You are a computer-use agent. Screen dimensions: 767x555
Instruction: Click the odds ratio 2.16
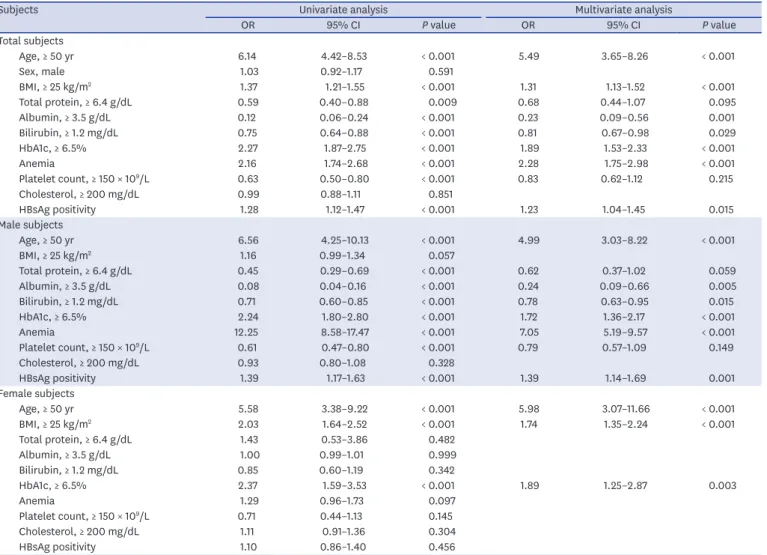[x=248, y=164]
